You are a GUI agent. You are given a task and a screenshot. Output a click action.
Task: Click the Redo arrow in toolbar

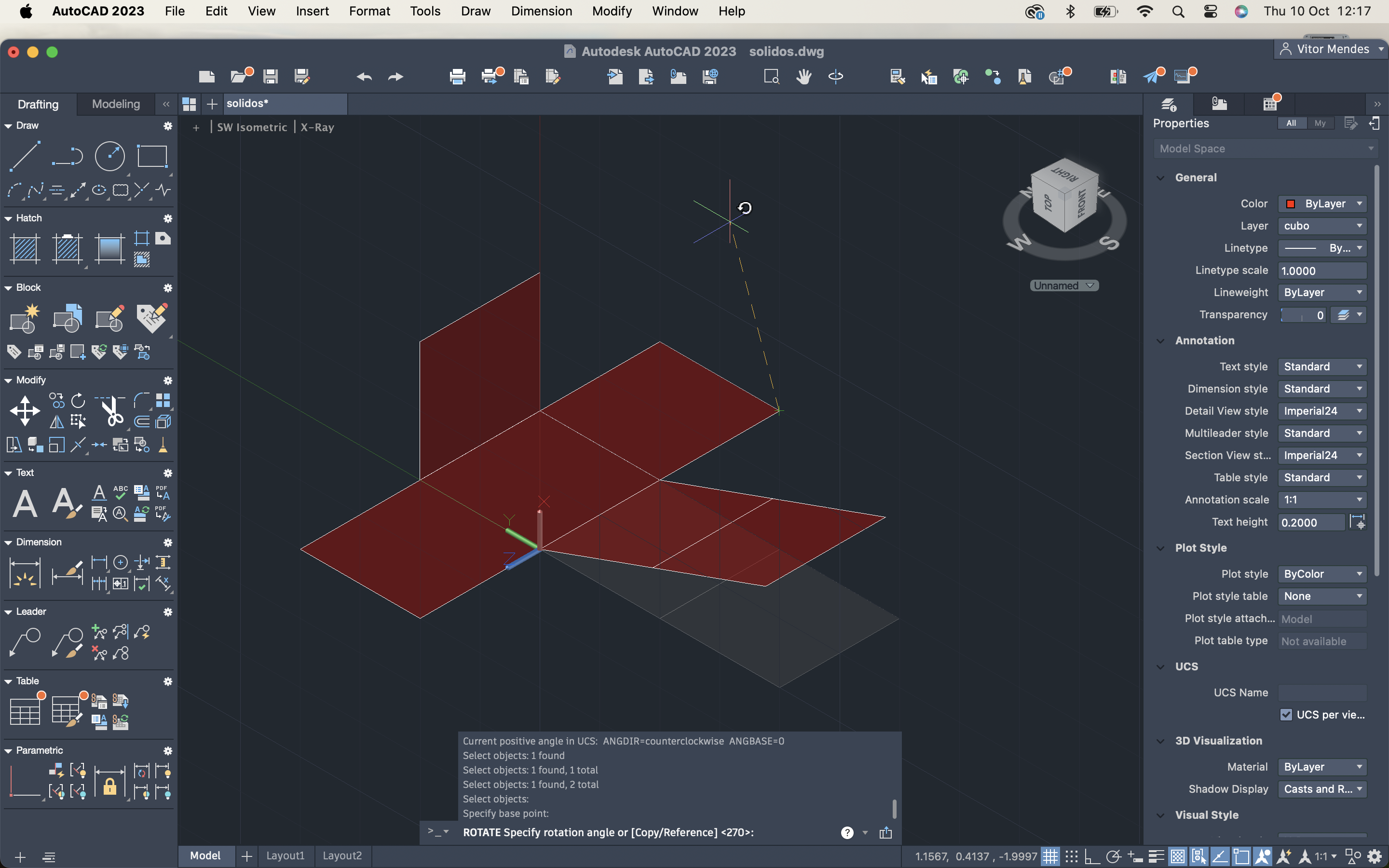395,76
